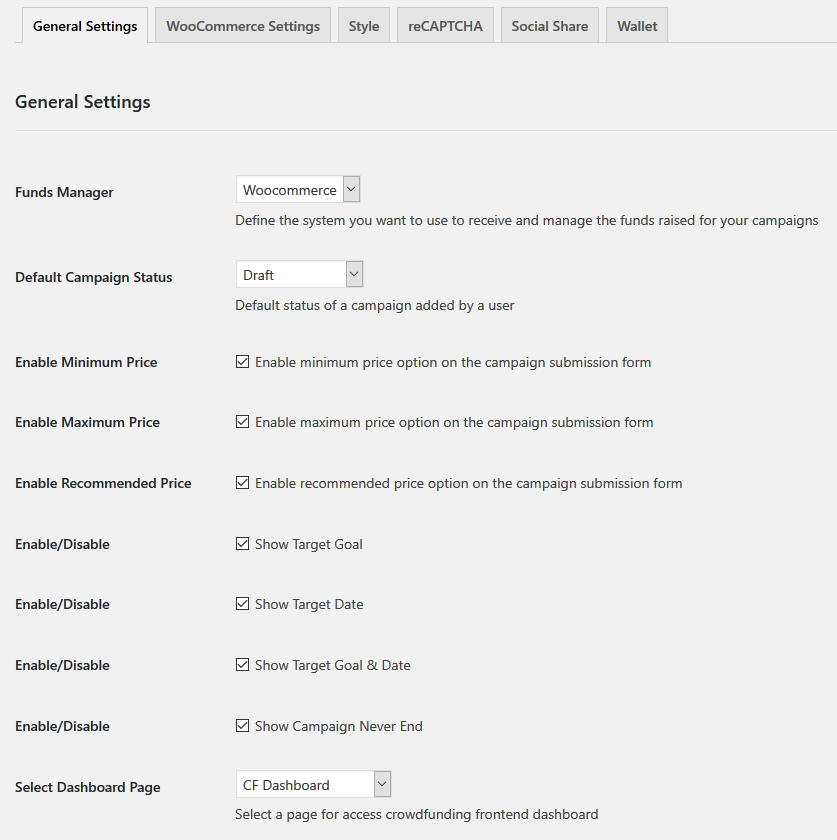Disable the Enable Maximum Price checkbox
The width and height of the screenshot is (837, 840).
[242, 421]
